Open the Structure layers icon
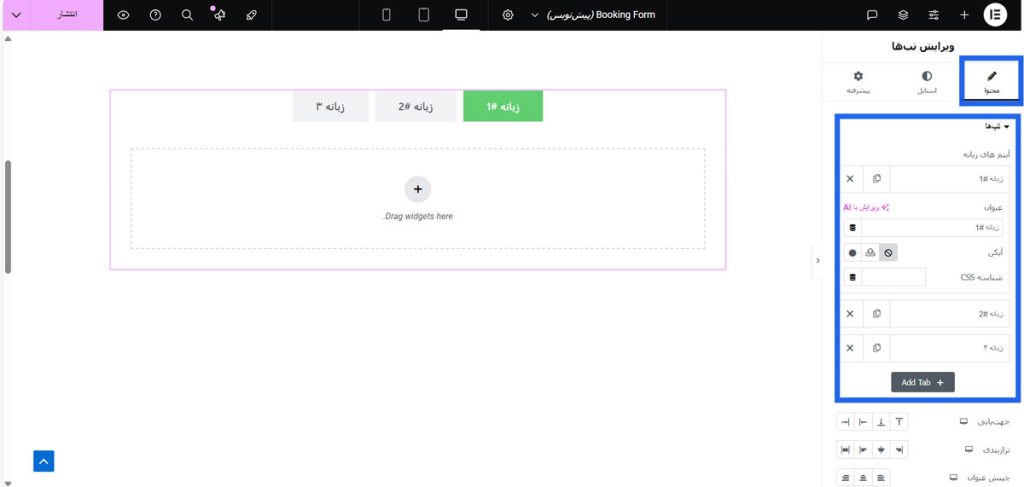Viewport: 1024px width, 487px height. pos(903,15)
